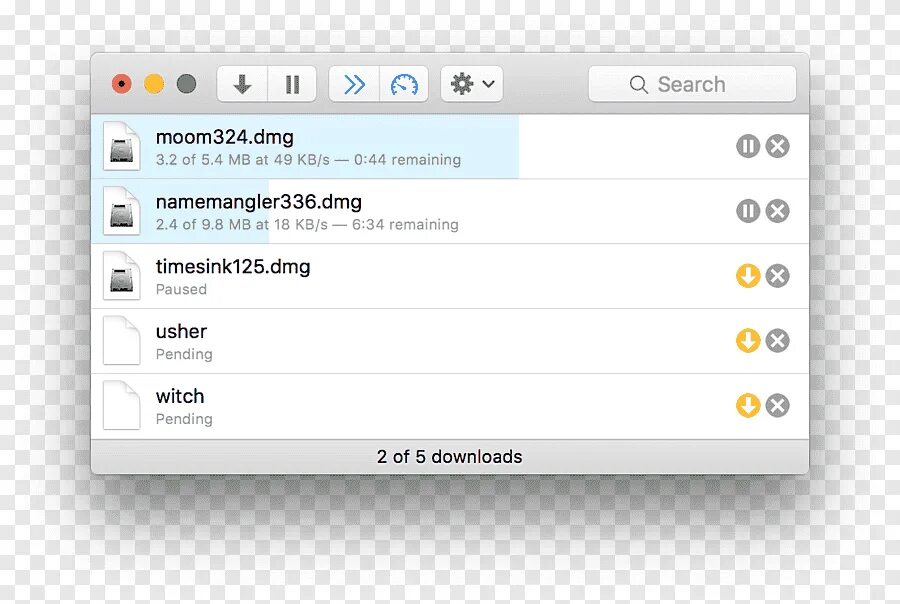Viewport: 900px width, 604px height.
Task: Click the magnifying glass search icon
Action: [x=638, y=85]
